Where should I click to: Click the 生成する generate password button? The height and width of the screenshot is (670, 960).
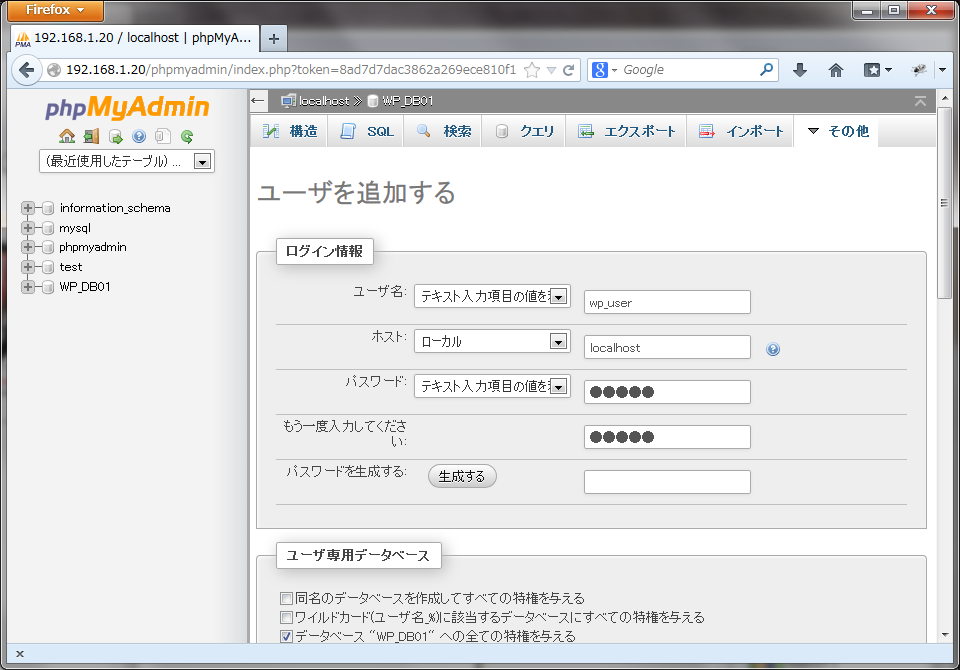point(462,476)
